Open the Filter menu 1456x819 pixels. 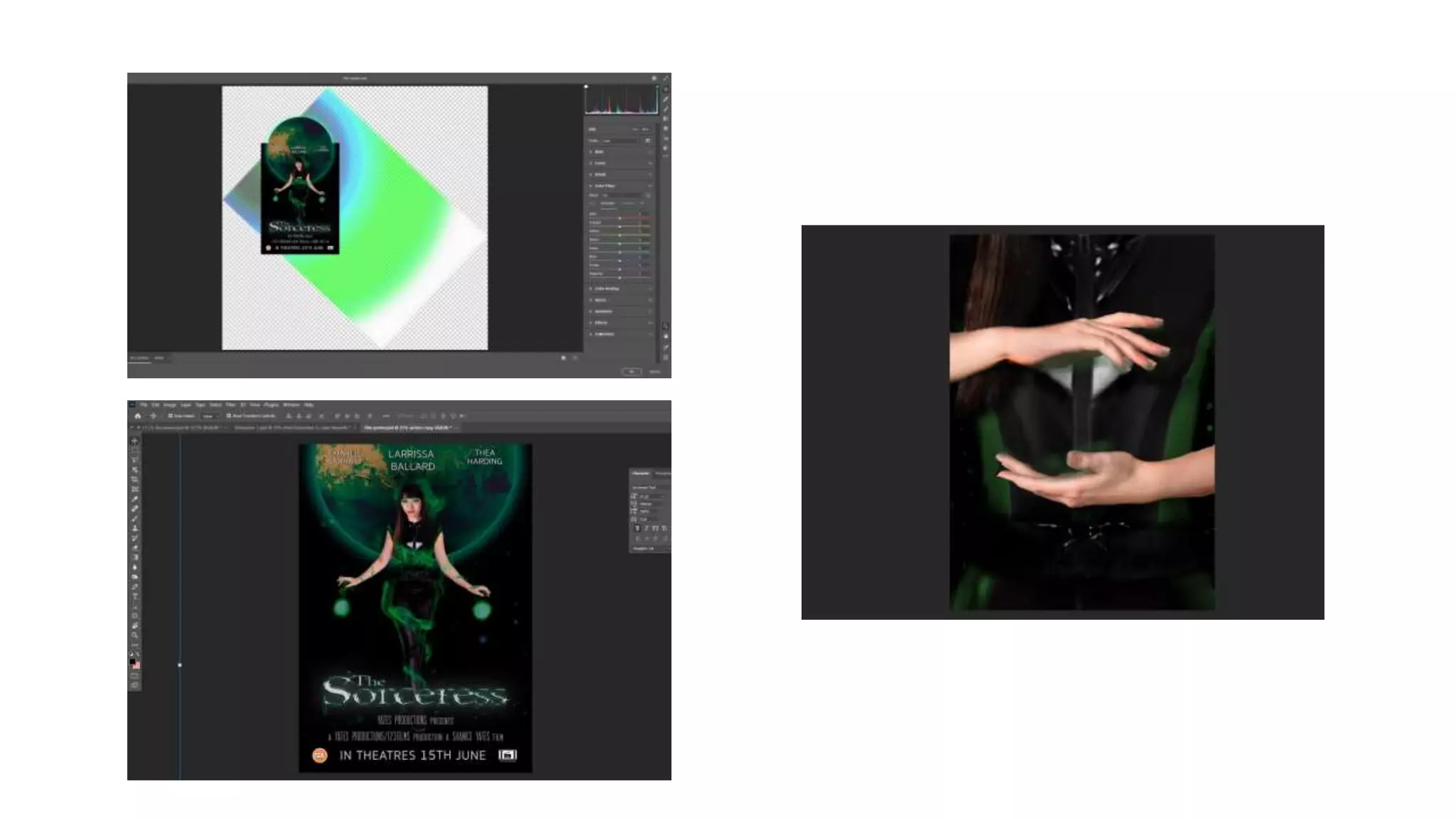(230, 405)
